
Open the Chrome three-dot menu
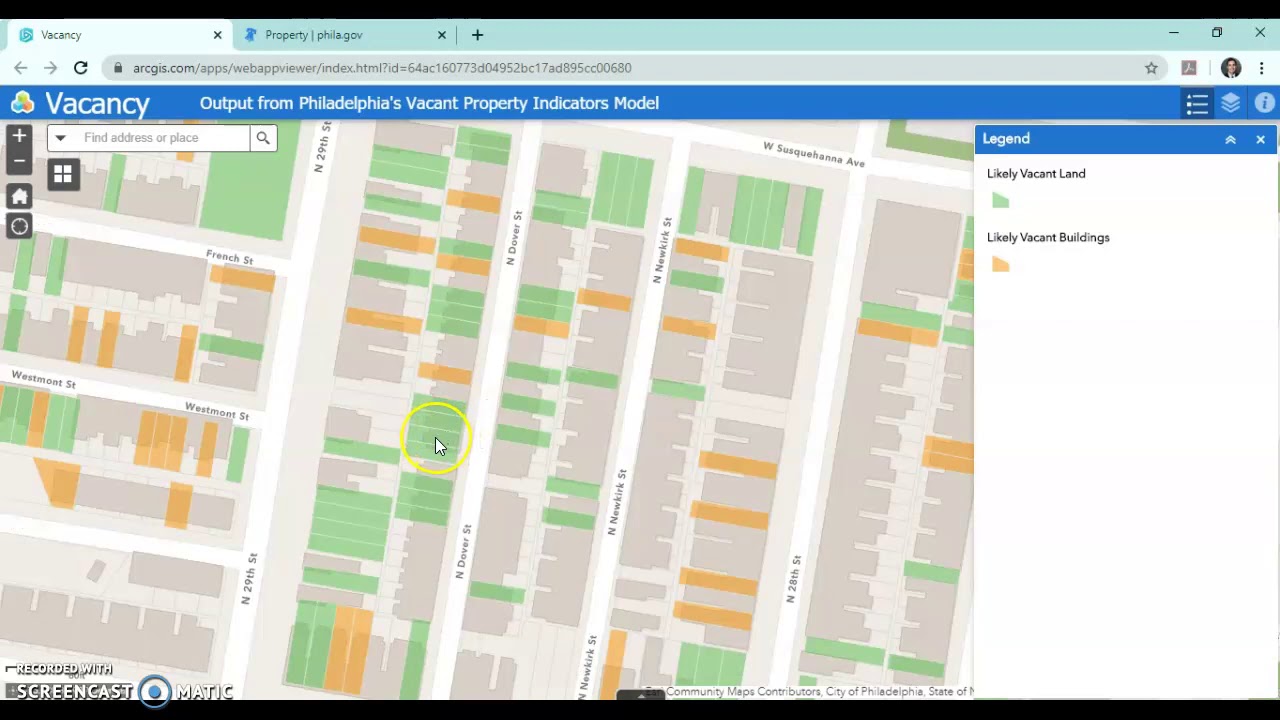1262,68
